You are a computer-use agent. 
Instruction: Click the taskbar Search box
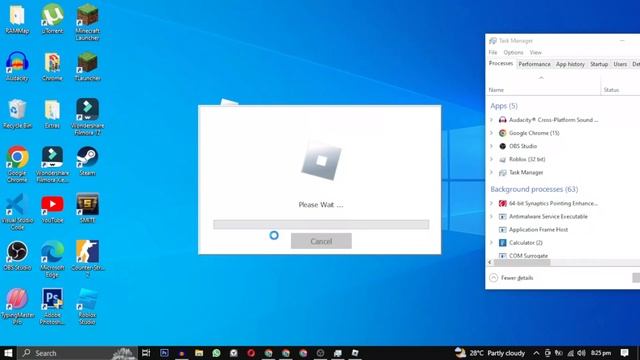click(x=78, y=353)
